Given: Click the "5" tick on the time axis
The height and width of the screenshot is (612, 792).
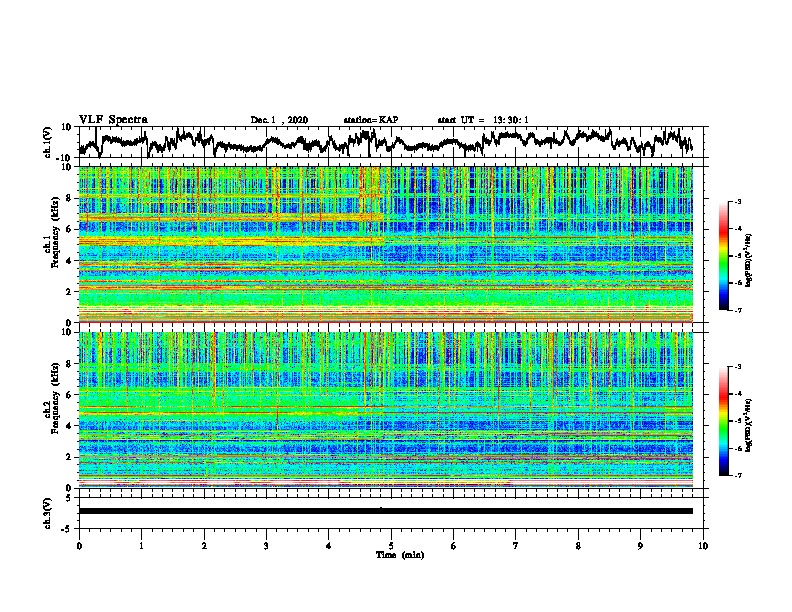Looking at the screenshot, I should (x=391, y=546).
